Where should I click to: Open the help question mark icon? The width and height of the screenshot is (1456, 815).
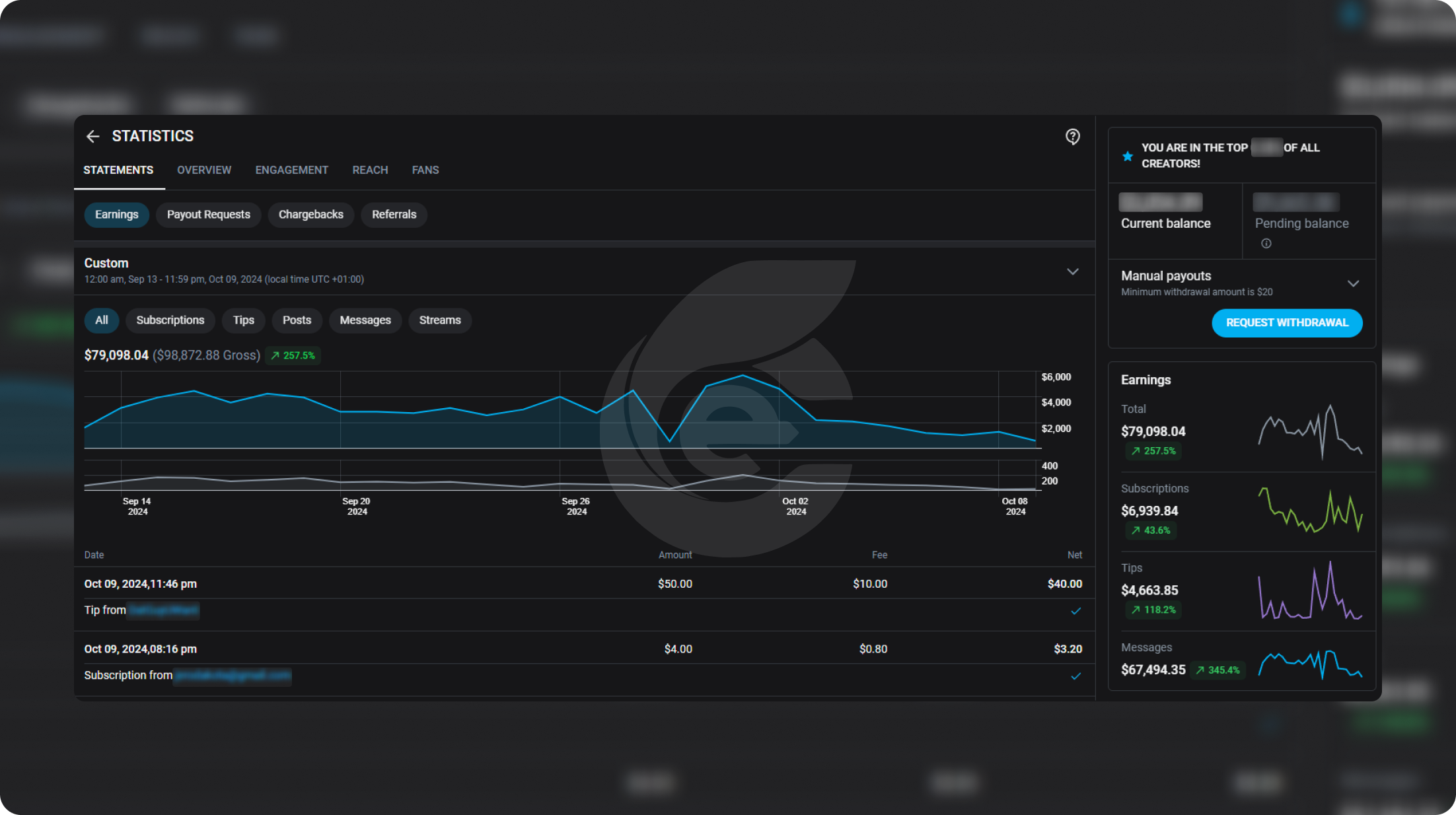tap(1072, 137)
